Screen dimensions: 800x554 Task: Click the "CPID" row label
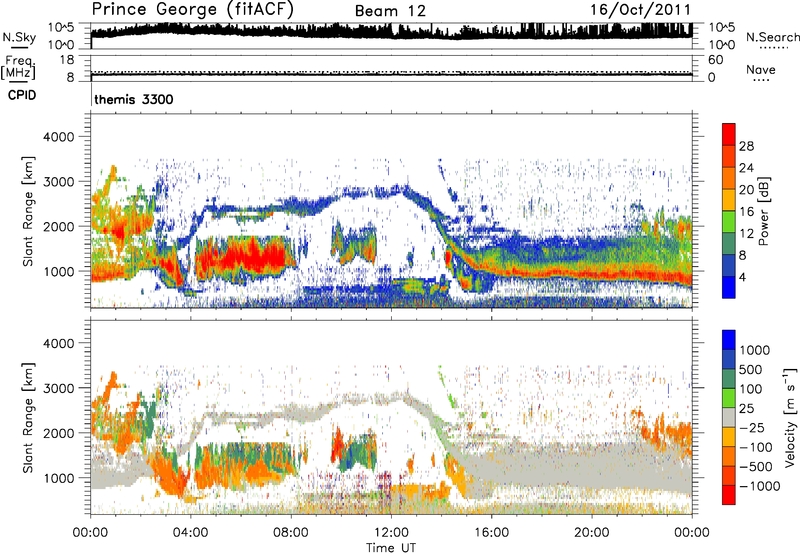point(22,95)
